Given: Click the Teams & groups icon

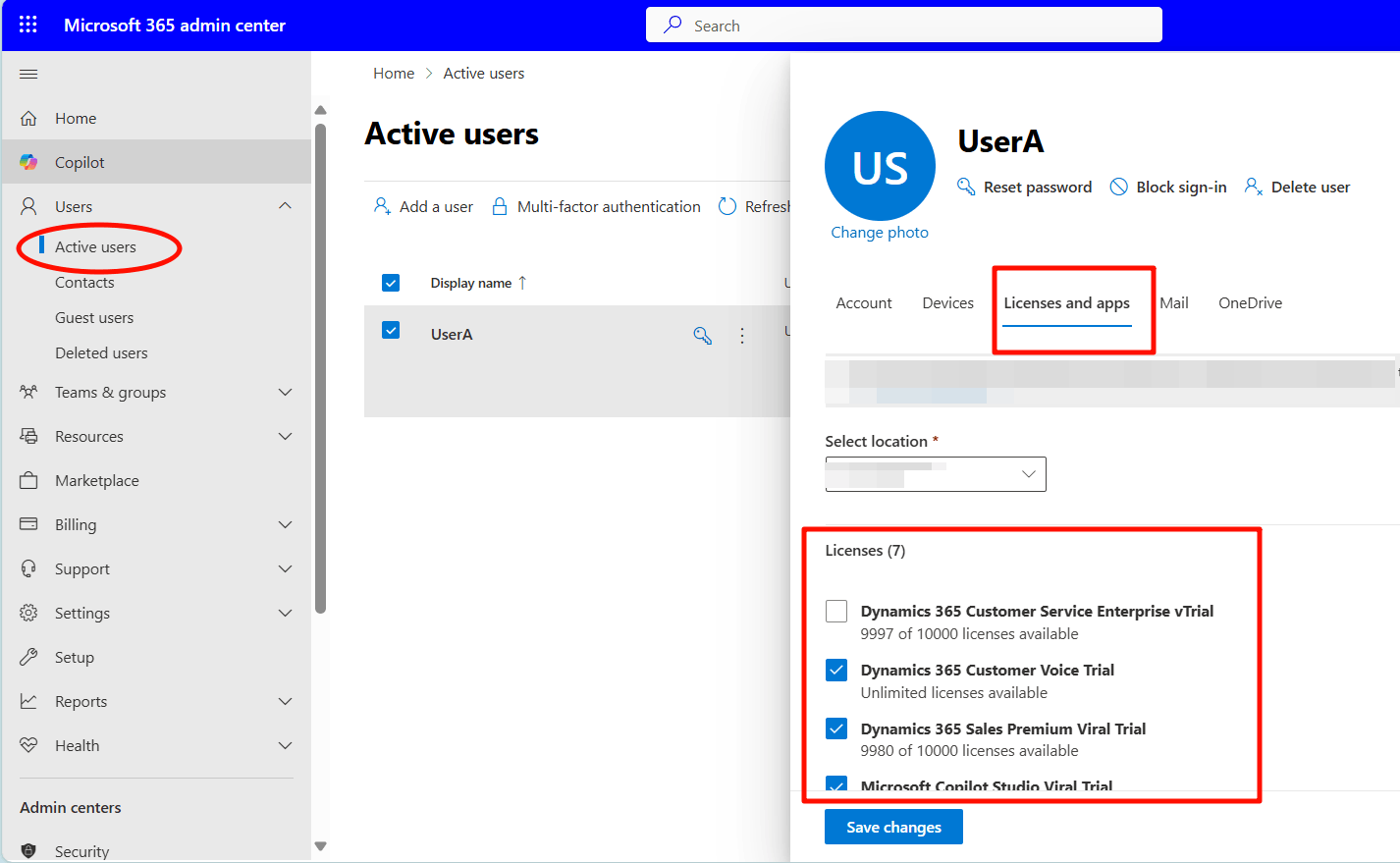Looking at the screenshot, I should (28, 392).
